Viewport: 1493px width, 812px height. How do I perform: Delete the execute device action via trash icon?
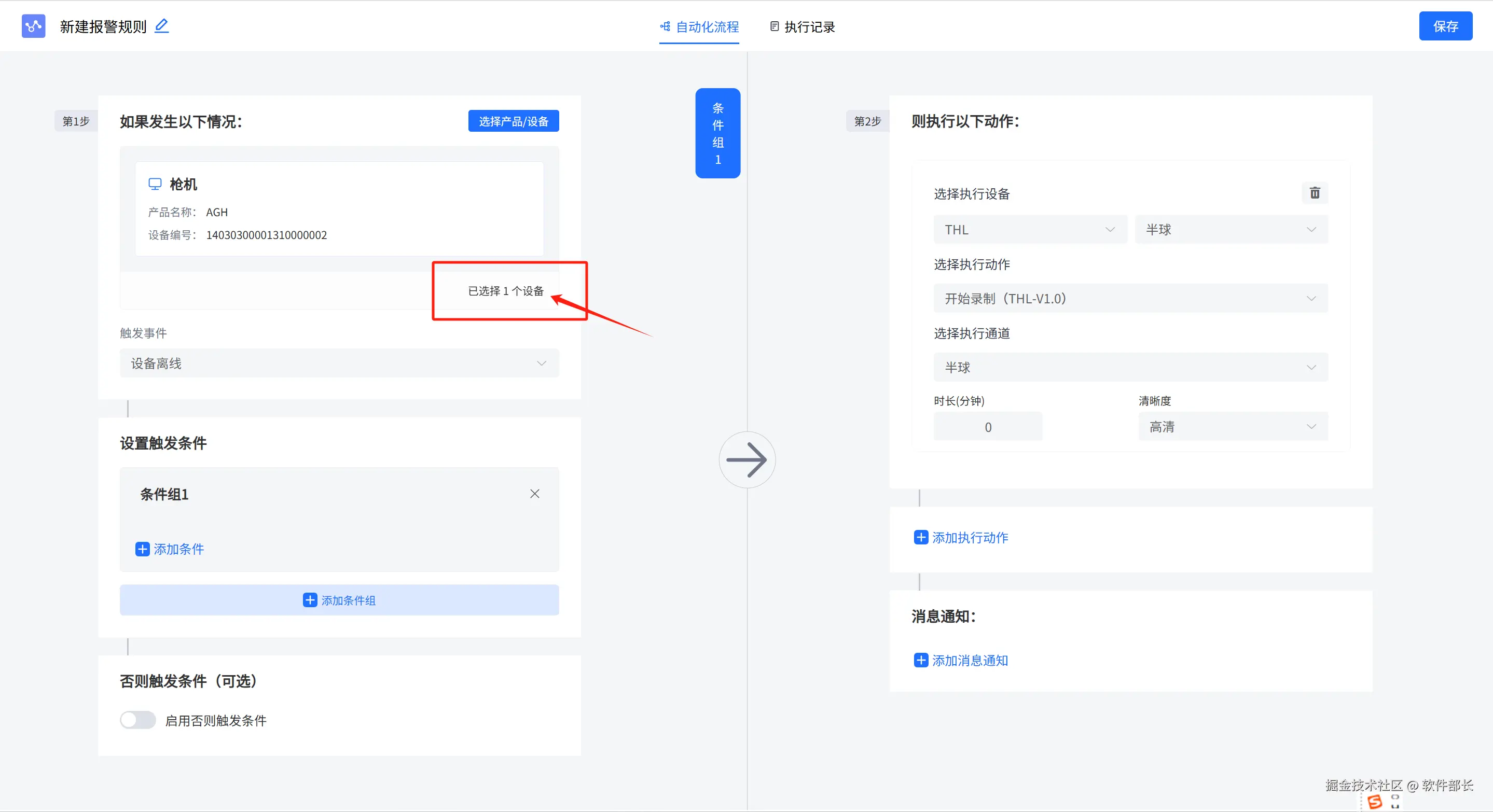pos(1315,193)
